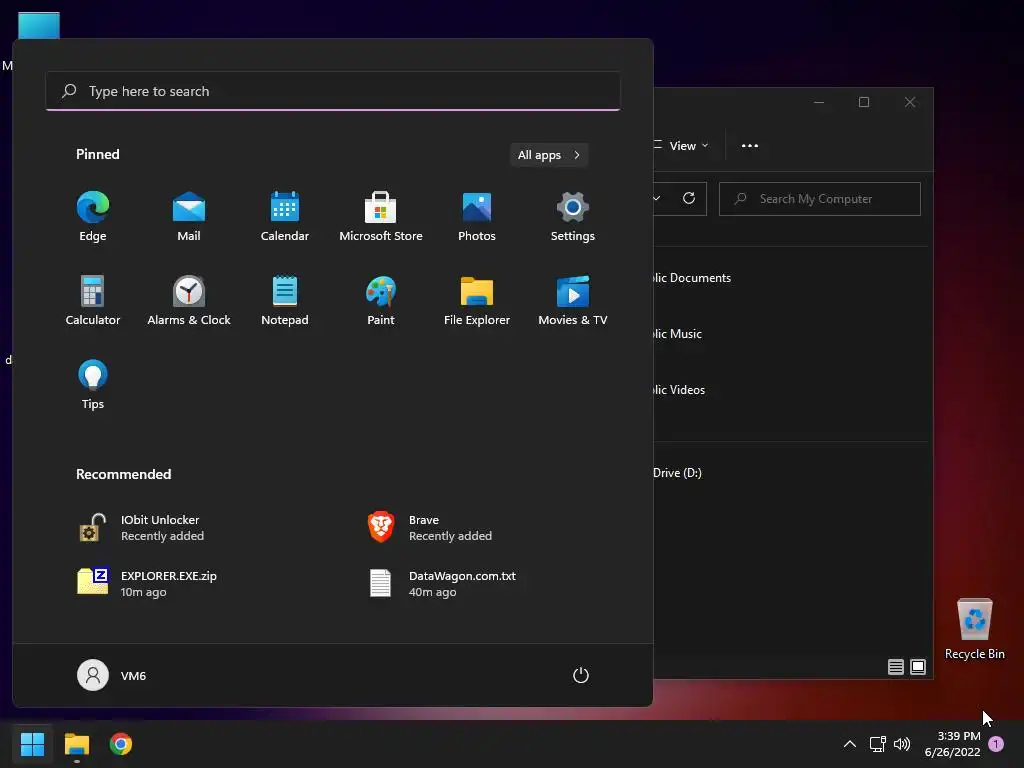Open File Explorer from taskbar

[x=76, y=744]
